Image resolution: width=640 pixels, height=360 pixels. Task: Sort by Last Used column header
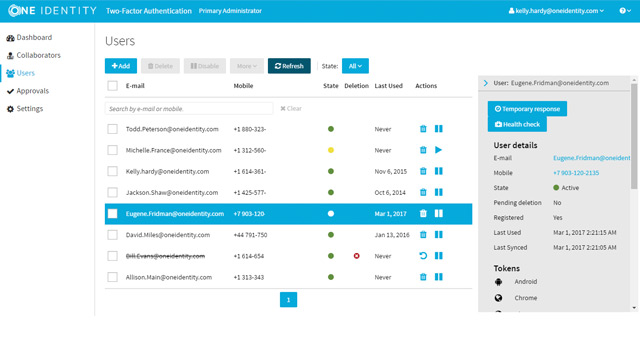[x=388, y=86]
